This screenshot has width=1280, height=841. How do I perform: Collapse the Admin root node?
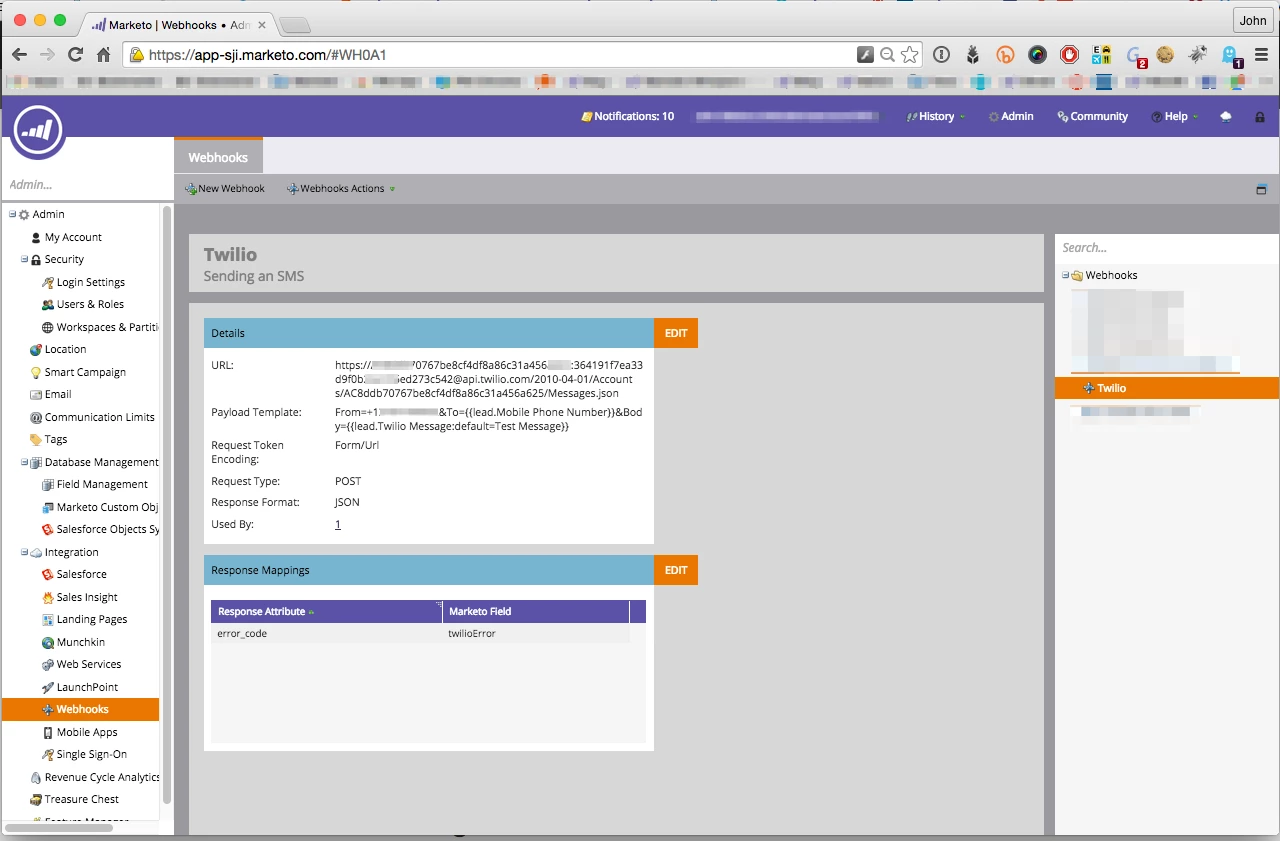click(13, 214)
